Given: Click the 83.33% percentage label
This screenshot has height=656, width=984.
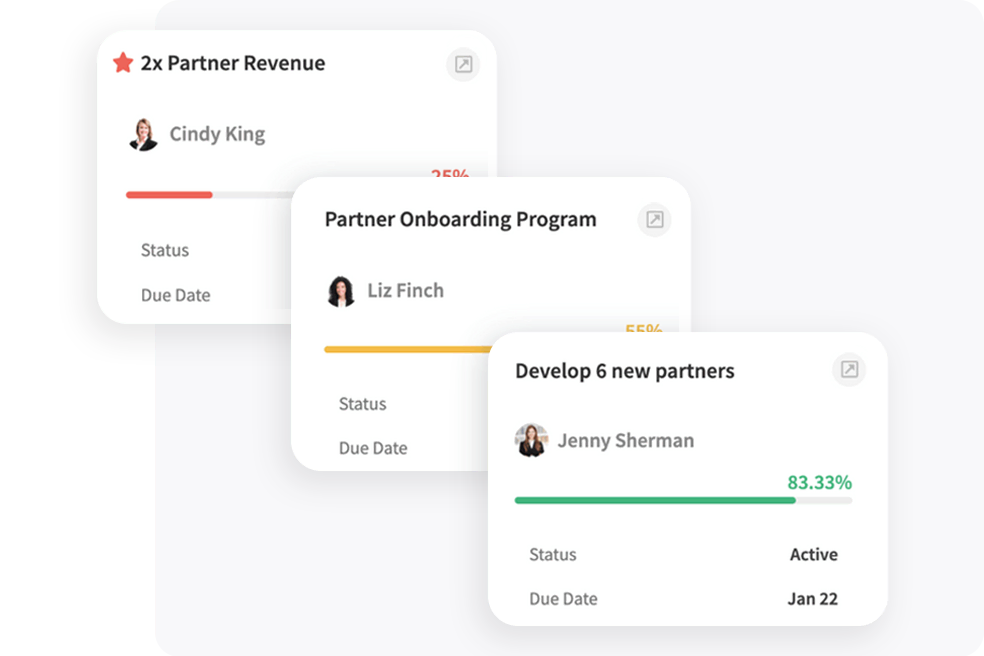Looking at the screenshot, I should tap(819, 483).
